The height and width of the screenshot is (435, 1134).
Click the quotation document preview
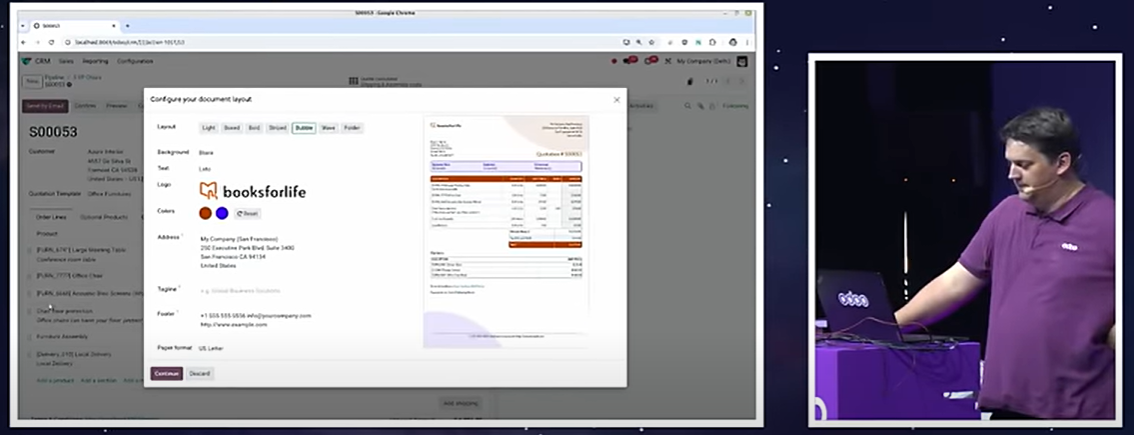click(506, 232)
